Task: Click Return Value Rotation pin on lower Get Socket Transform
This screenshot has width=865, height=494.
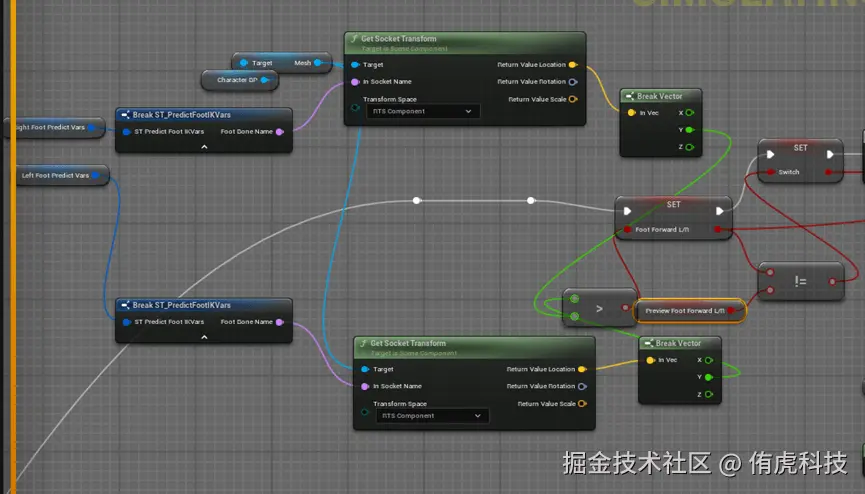Action: (582, 386)
